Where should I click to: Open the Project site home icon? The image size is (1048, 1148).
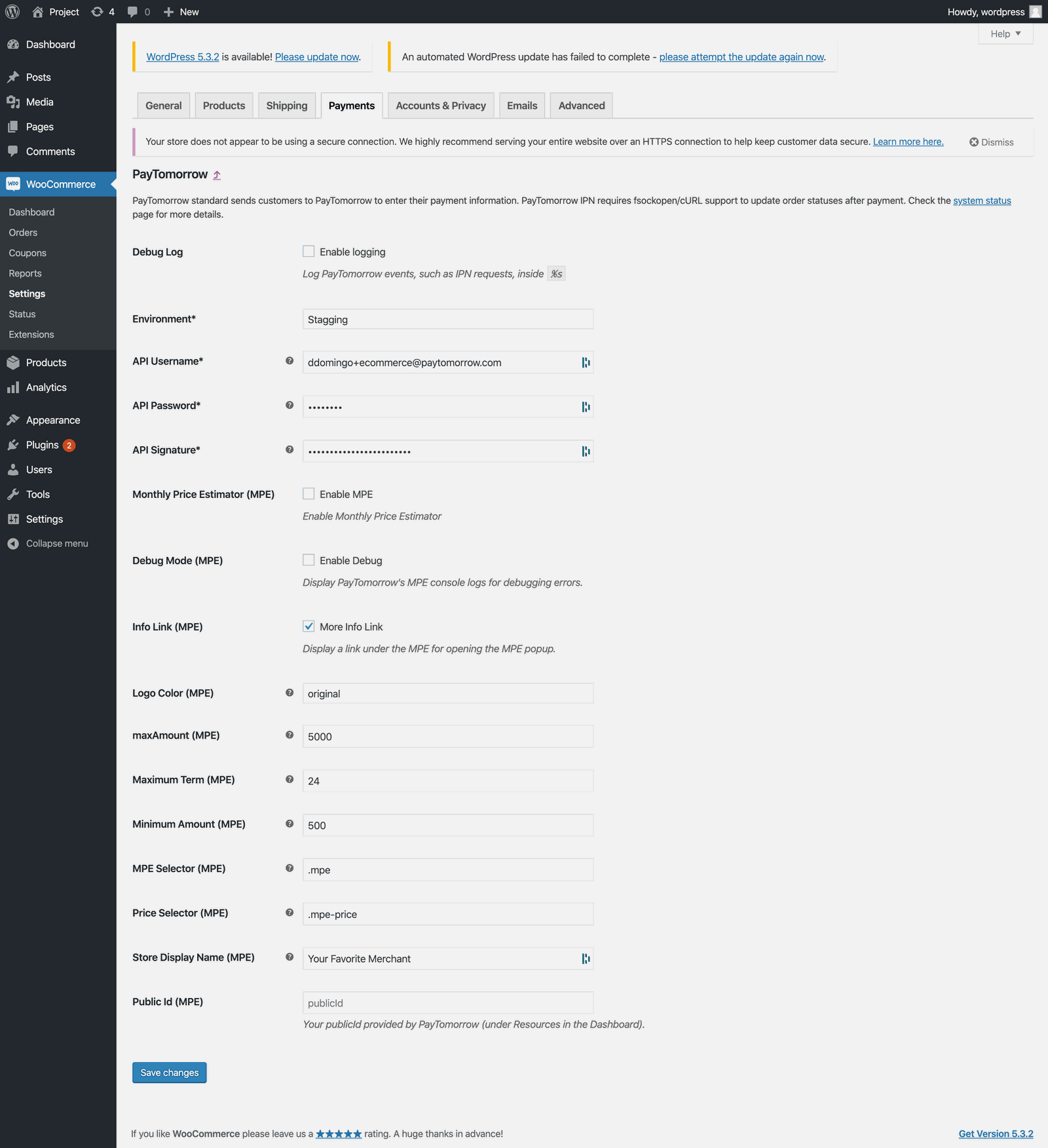pos(37,12)
